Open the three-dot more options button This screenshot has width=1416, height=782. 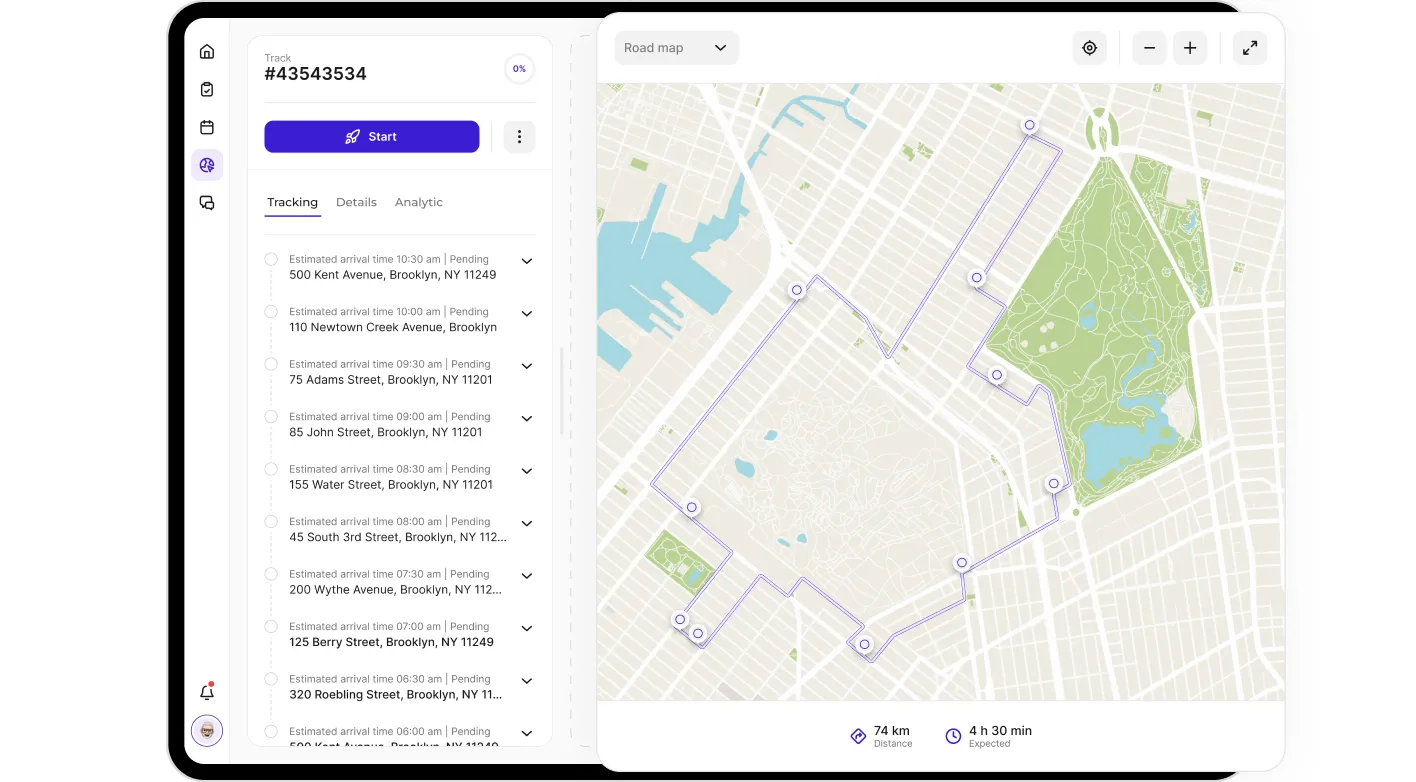click(519, 137)
